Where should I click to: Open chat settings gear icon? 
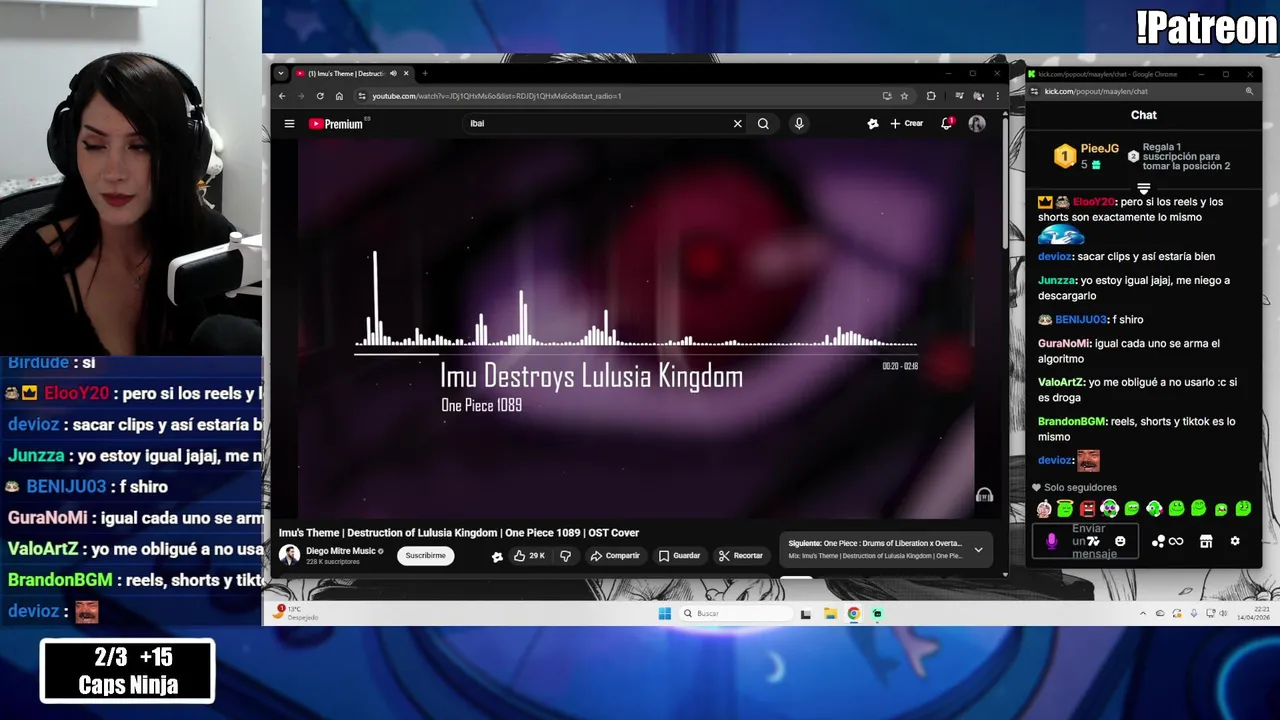pyautogui.click(x=1235, y=541)
